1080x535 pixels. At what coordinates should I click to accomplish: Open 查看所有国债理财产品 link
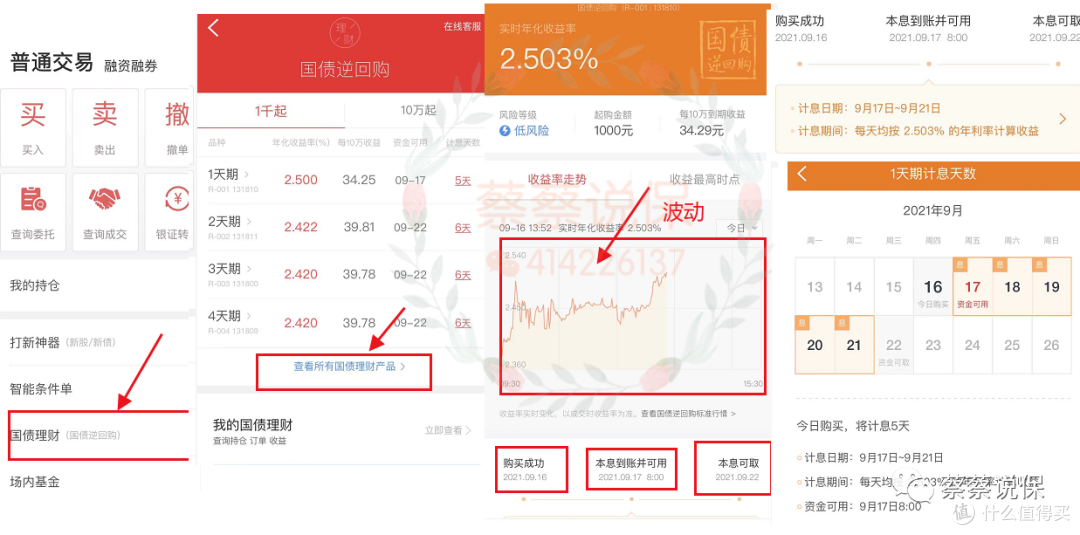(x=349, y=367)
